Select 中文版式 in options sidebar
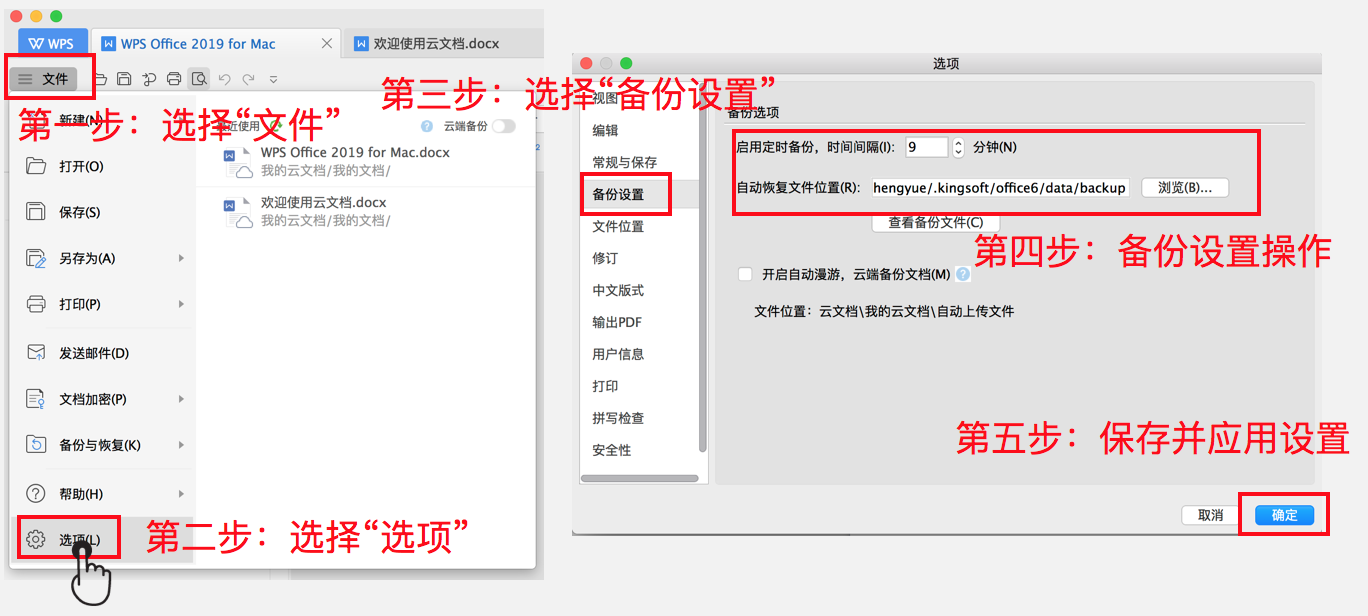Viewport: 1368px width, 616px height. click(618, 290)
